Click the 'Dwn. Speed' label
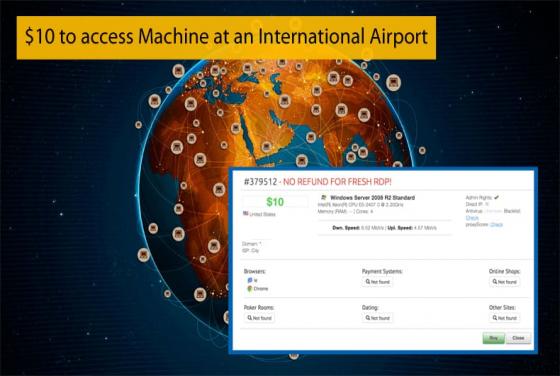Image resolution: width=560 pixels, height=376 pixels. click(x=346, y=227)
